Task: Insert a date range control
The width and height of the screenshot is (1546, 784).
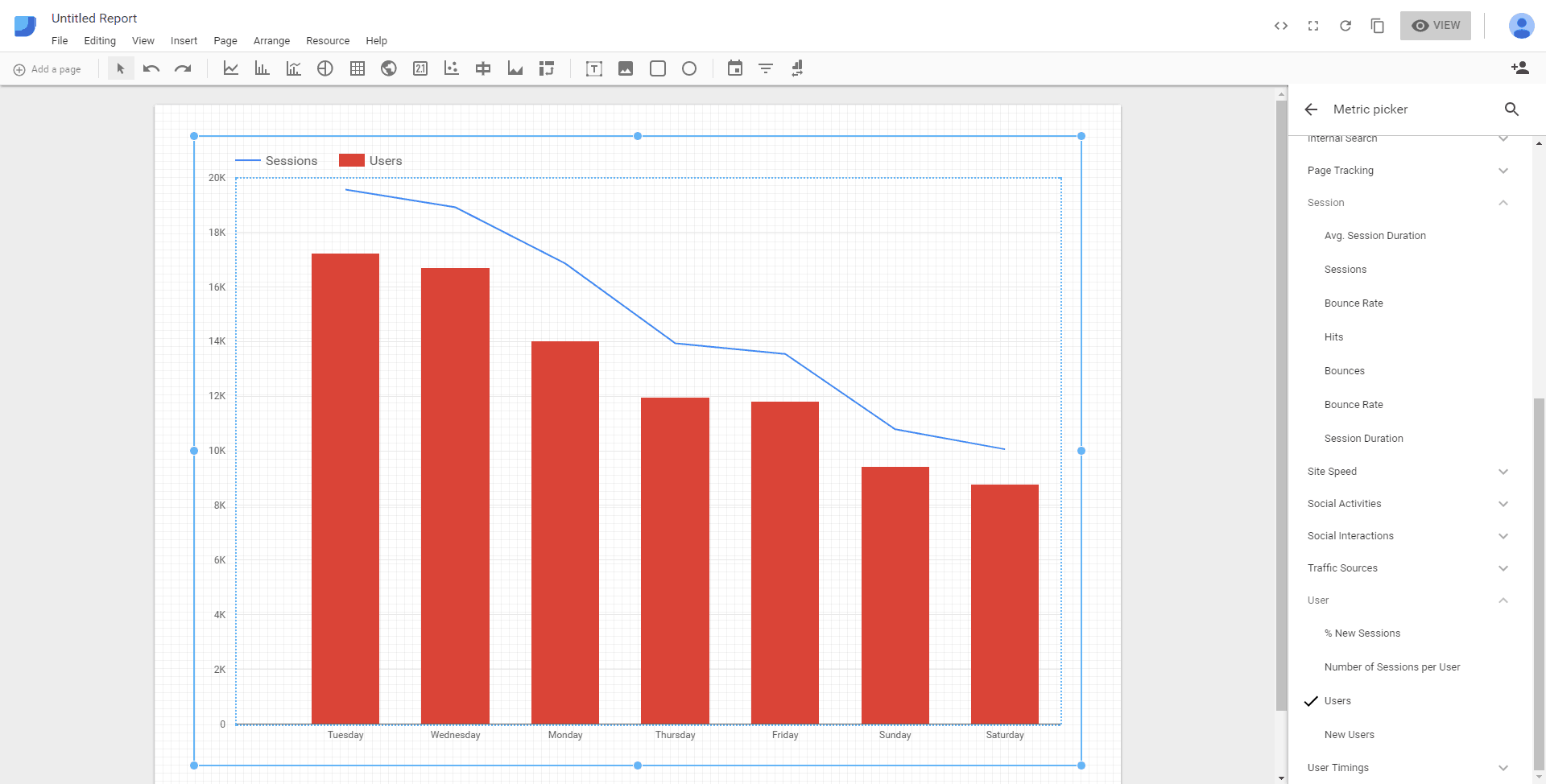Action: (734, 69)
